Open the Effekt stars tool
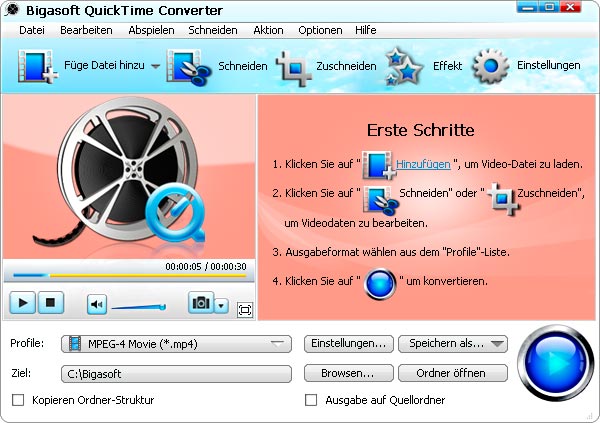The width and height of the screenshot is (600, 423). coord(403,67)
